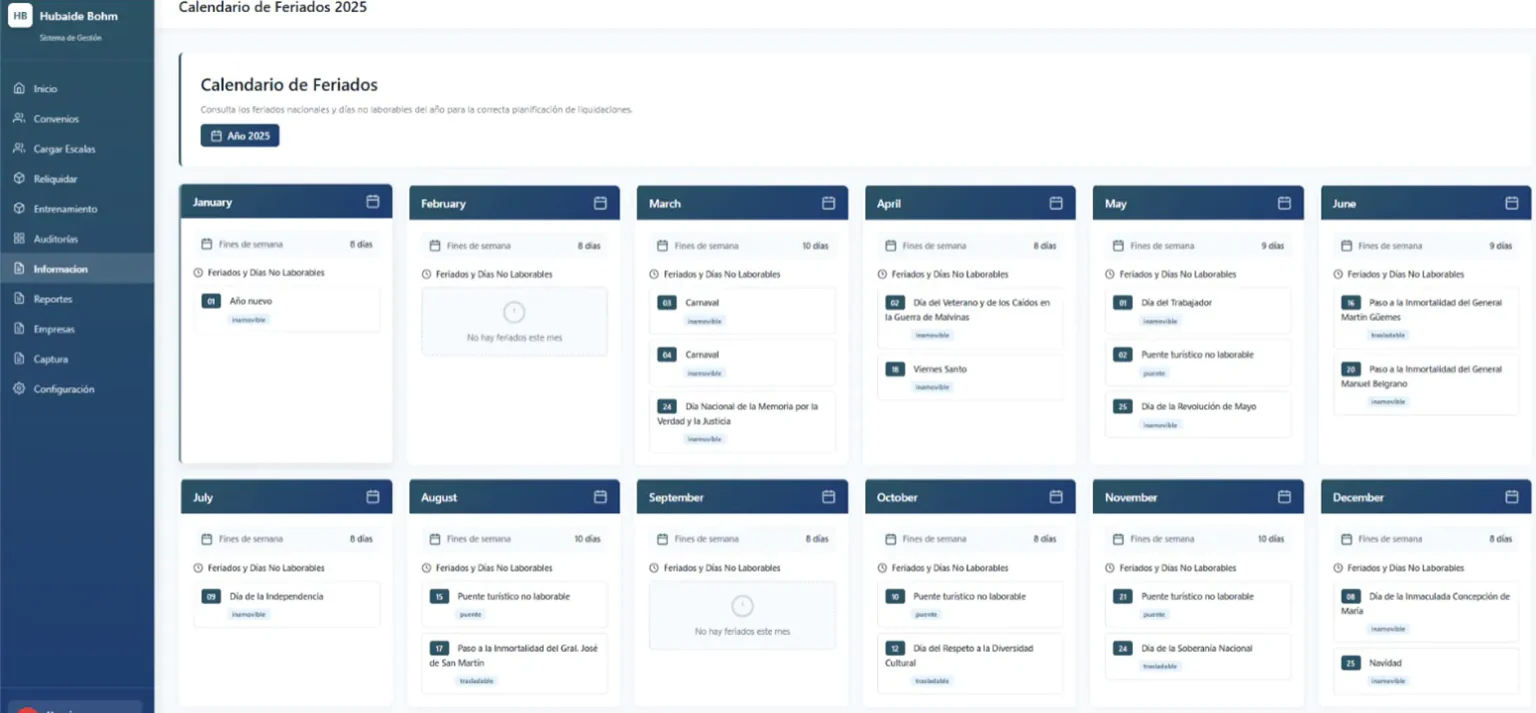Click the clock icon in empty February card
This screenshot has height=713, width=1536.
tap(514, 312)
